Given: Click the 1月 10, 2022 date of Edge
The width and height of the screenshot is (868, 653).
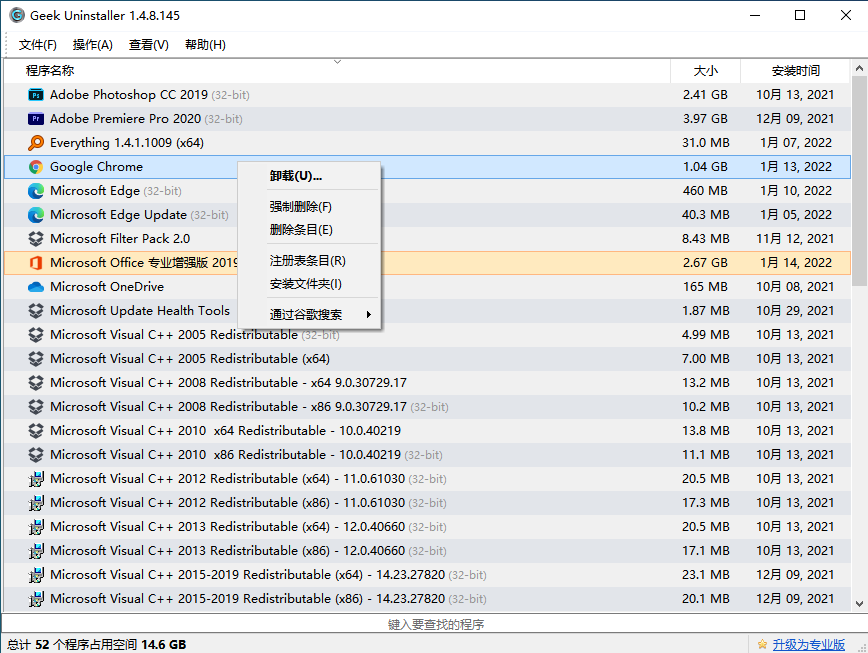Looking at the screenshot, I should point(795,191).
